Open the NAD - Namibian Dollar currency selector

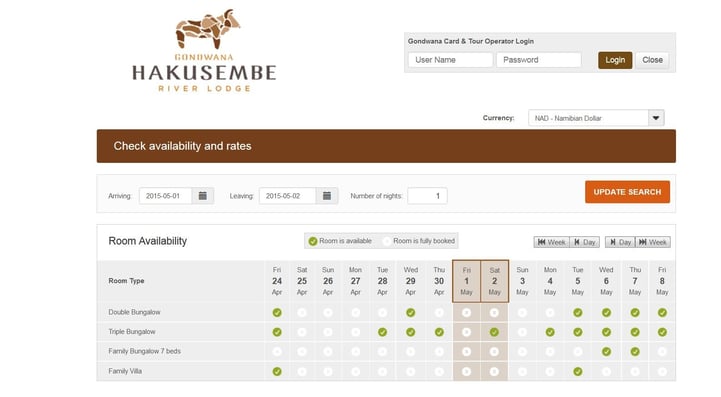coord(596,118)
